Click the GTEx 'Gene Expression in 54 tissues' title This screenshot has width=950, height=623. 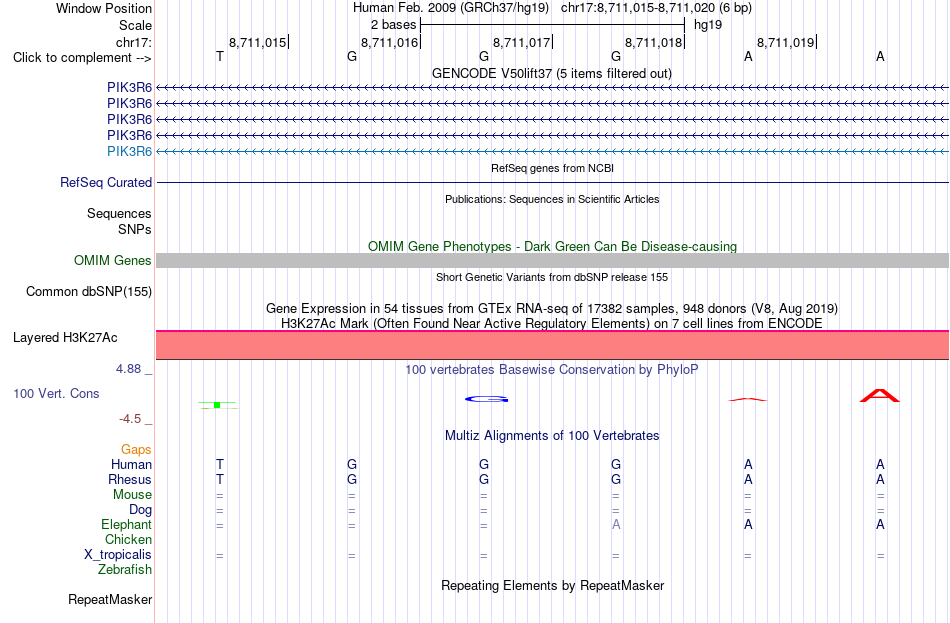tap(552, 308)
